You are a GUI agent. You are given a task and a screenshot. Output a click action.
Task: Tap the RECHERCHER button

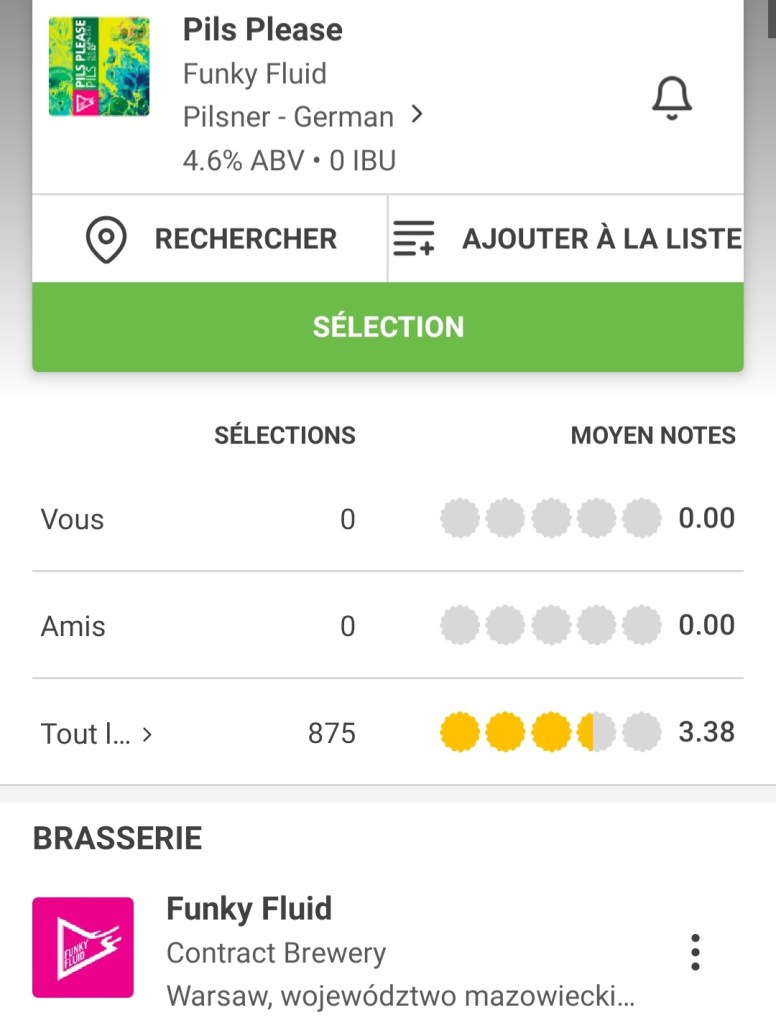pos(245,240)
